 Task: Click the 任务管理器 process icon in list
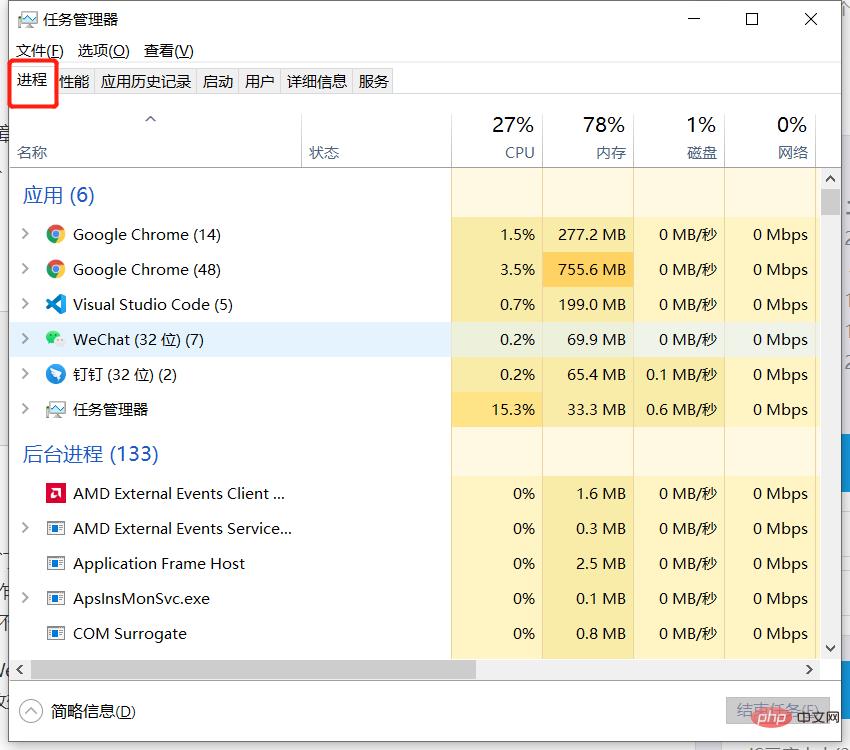(56, 409)
